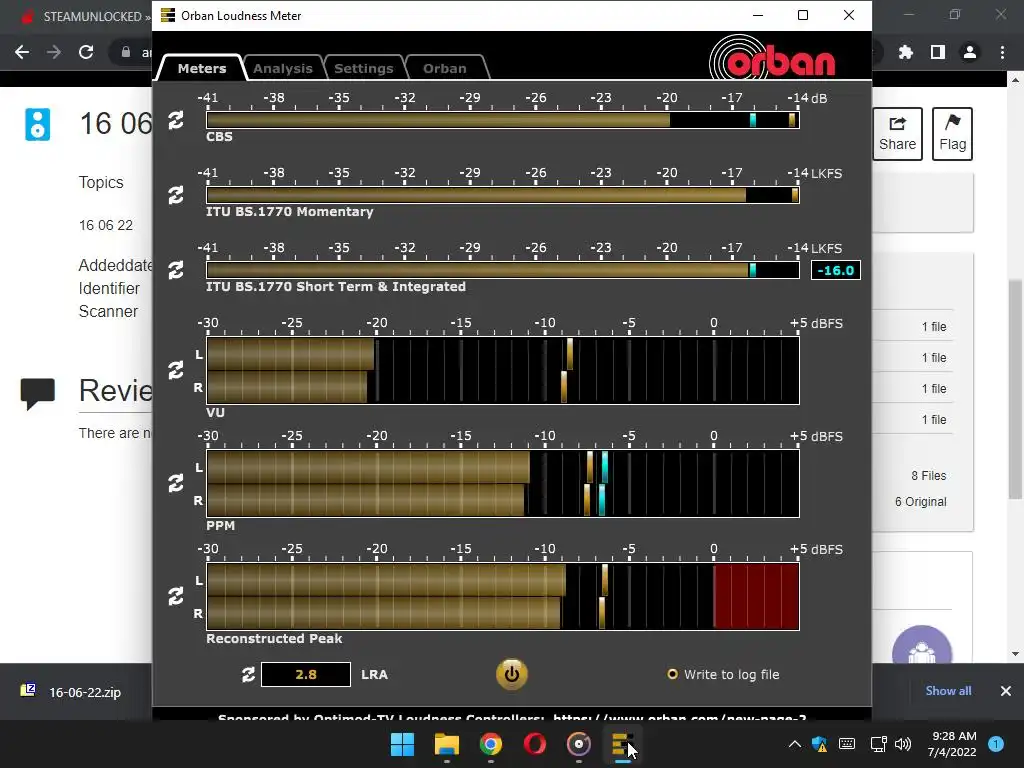Click the CBS loudness meter bar

coord(503,120)
